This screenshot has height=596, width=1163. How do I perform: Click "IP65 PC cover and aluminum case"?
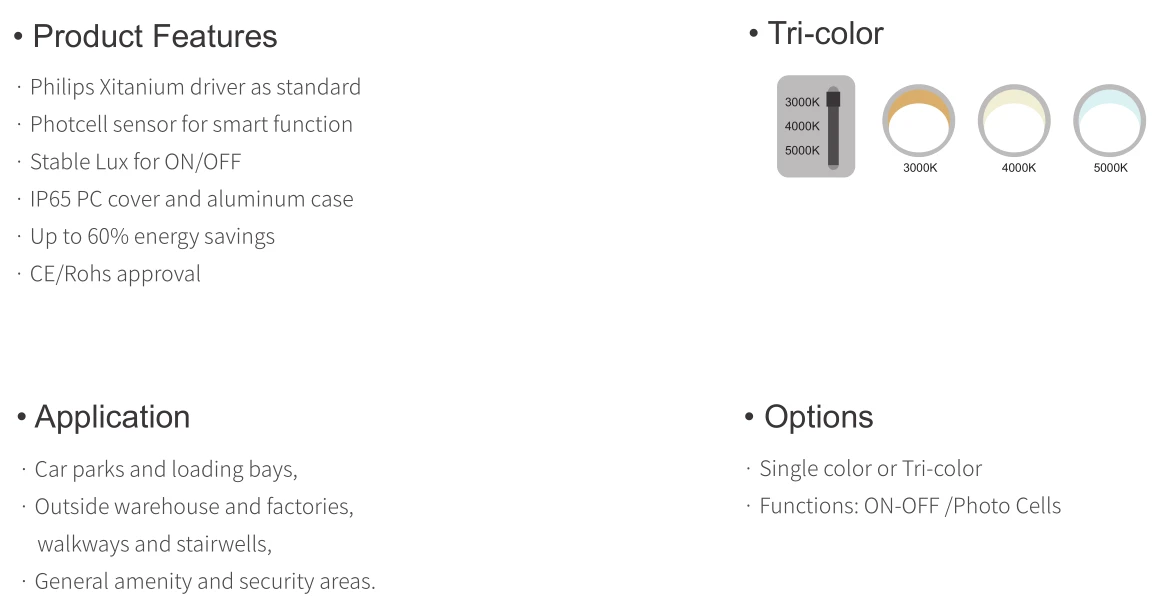coord(191,199)
